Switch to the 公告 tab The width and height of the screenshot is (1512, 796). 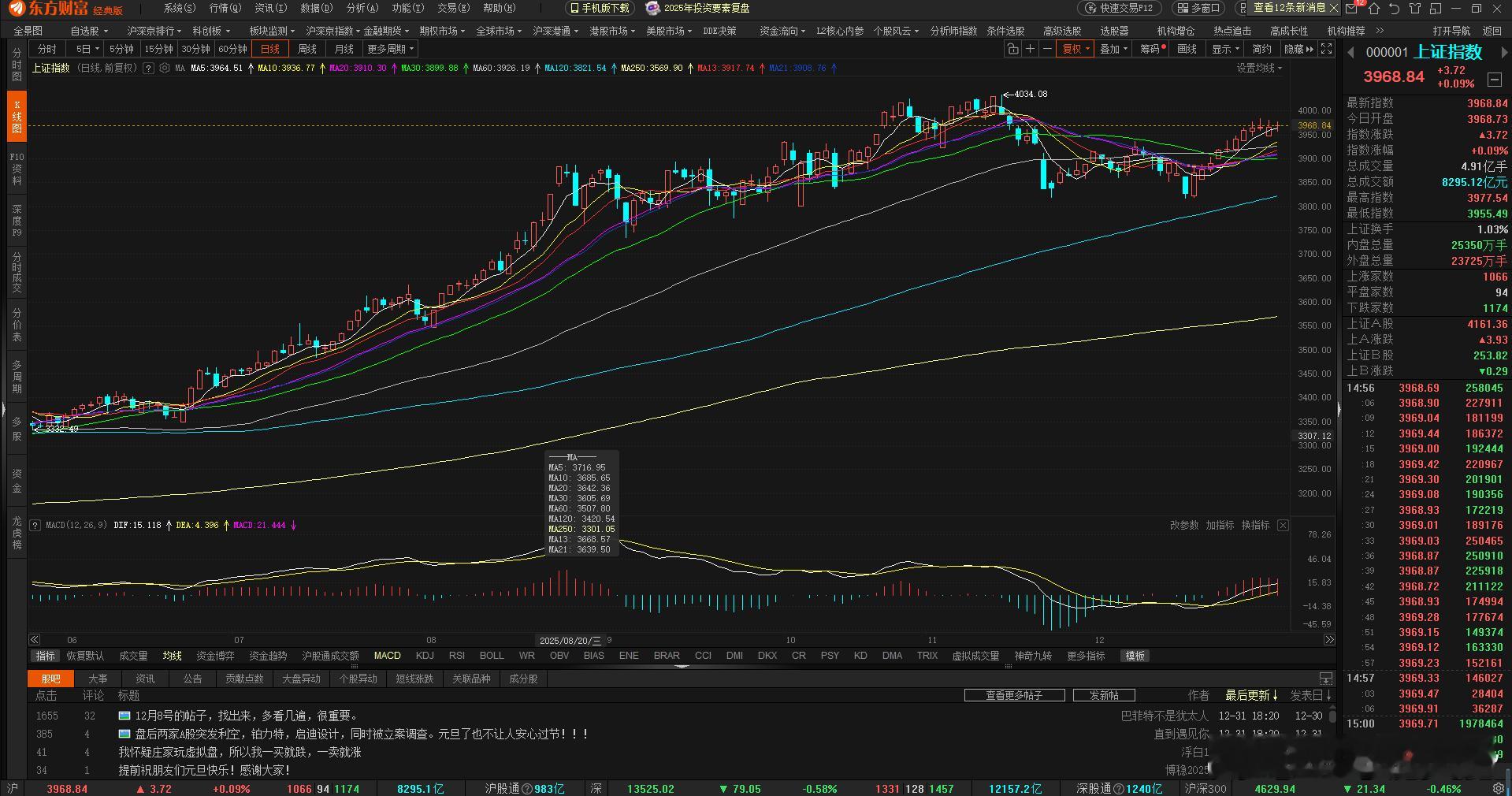[192, 679]
